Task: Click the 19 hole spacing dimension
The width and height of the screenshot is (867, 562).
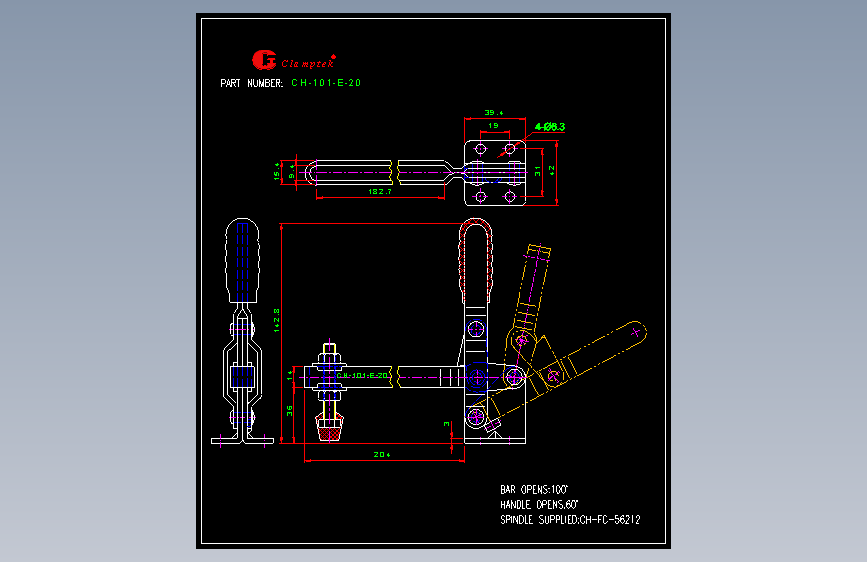Action: coord(493,126)
